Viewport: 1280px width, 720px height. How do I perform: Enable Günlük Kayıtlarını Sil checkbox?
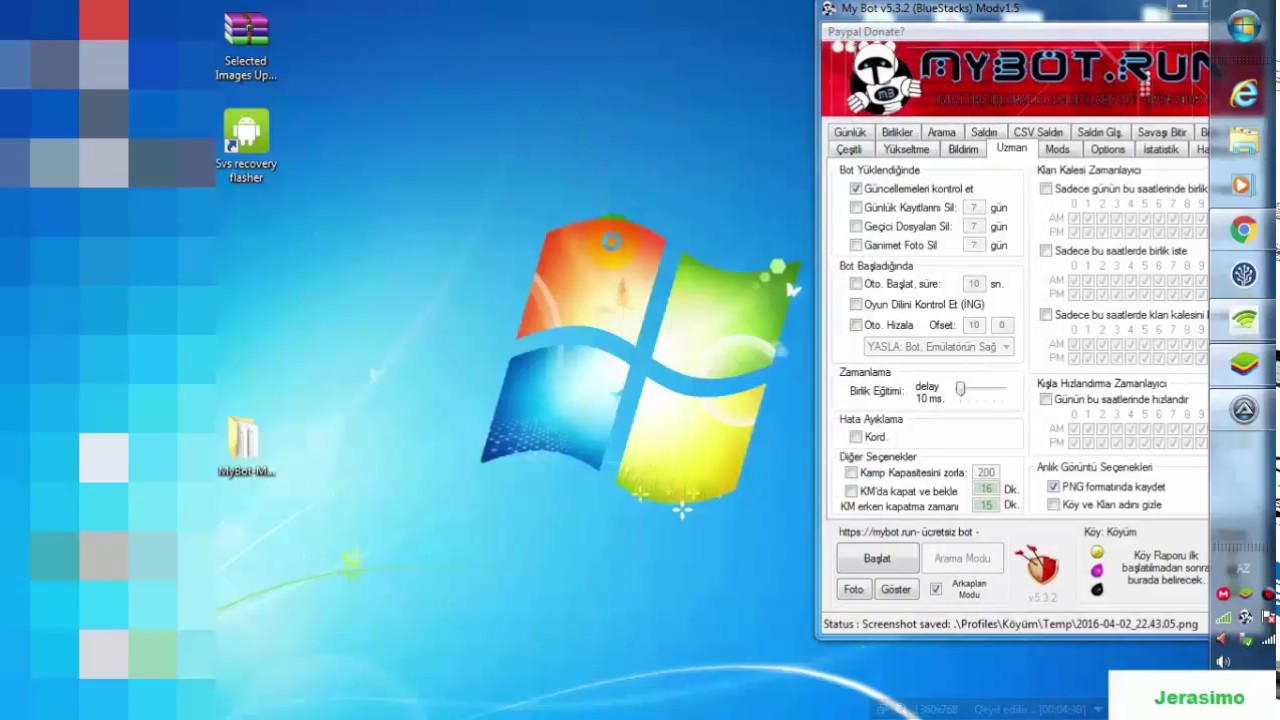tap(856, 207)
